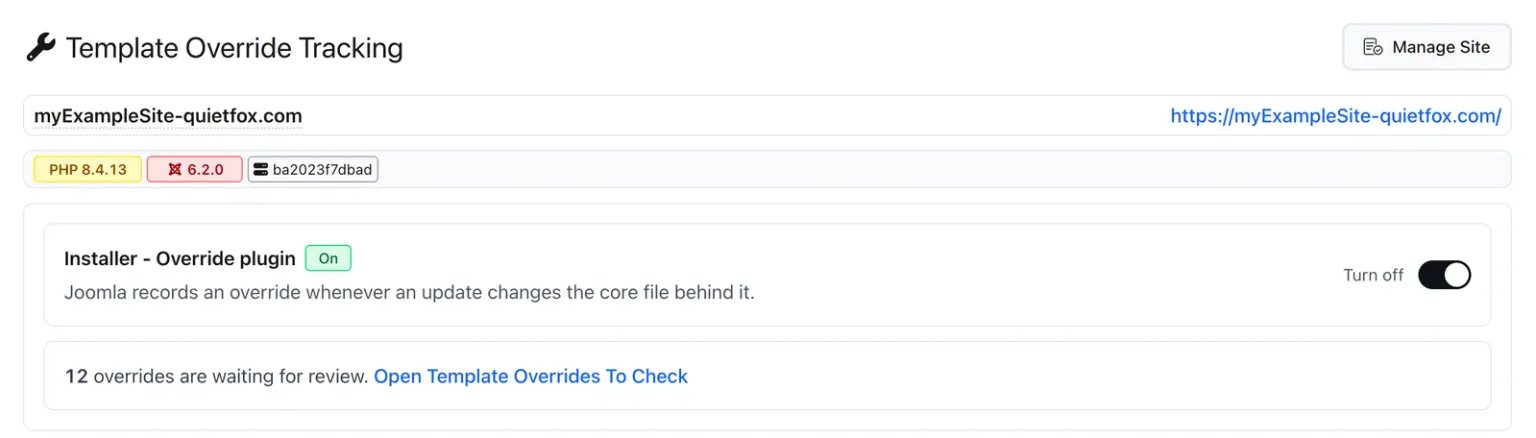Select the myExampleSite-quietfox.com site name
Screen dimensions: 1536x438
[x=168, y=116]
